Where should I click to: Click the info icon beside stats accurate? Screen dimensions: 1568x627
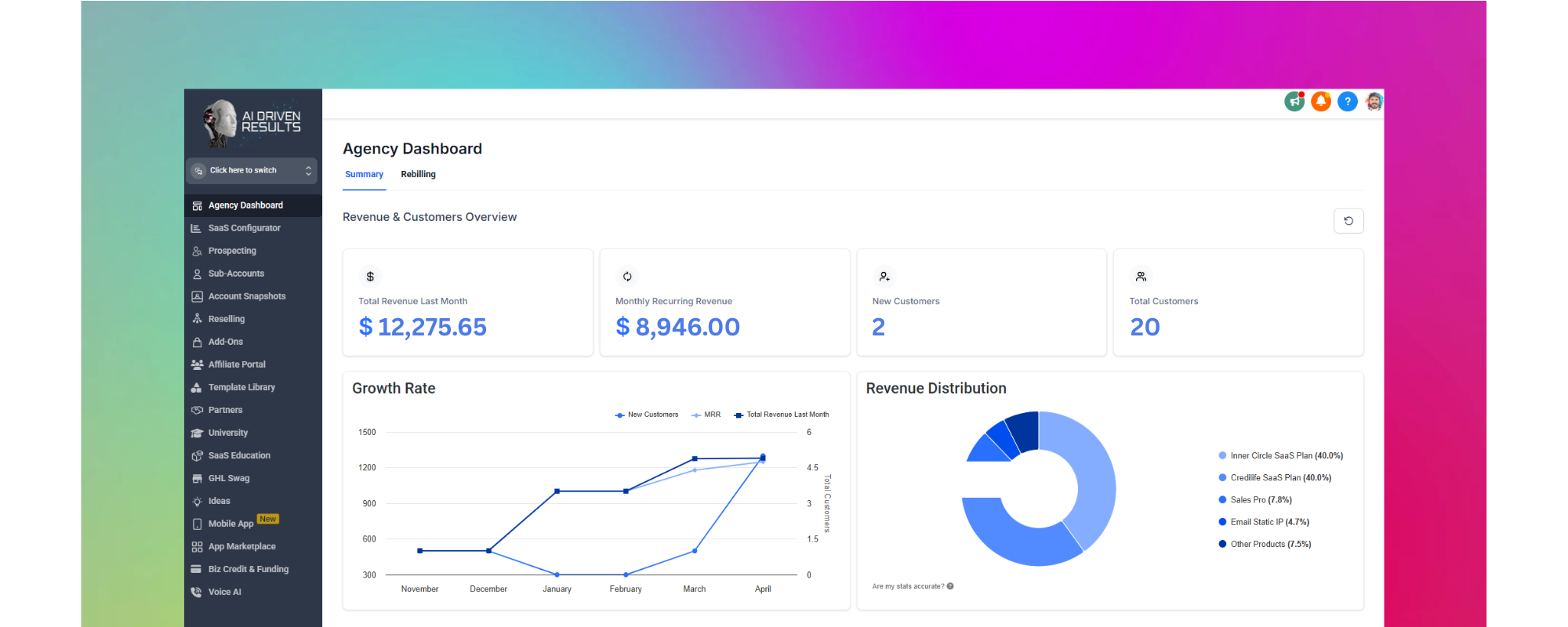tap(950, 586)
